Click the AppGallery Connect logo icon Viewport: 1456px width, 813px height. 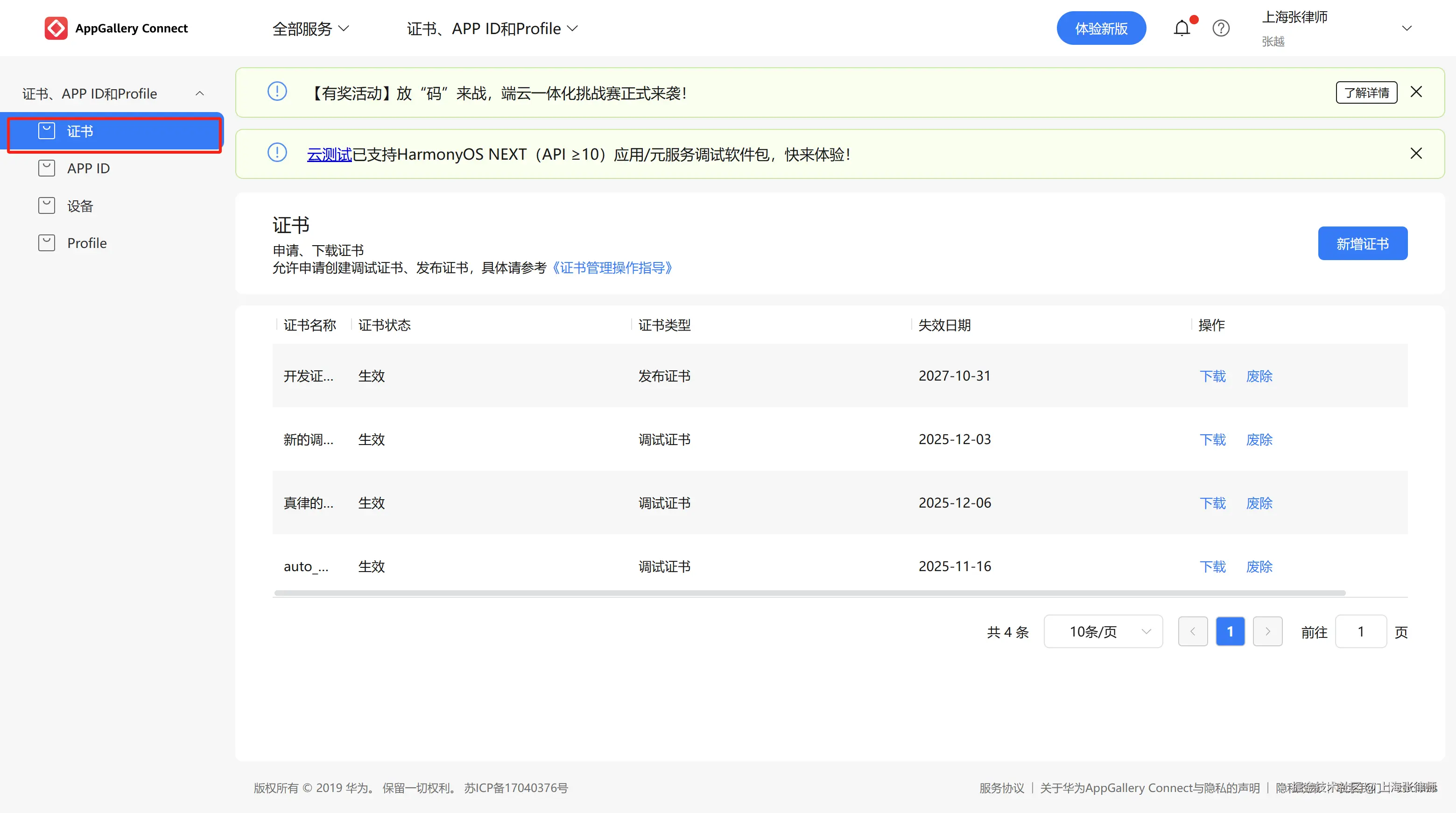[x=56, y=28]
